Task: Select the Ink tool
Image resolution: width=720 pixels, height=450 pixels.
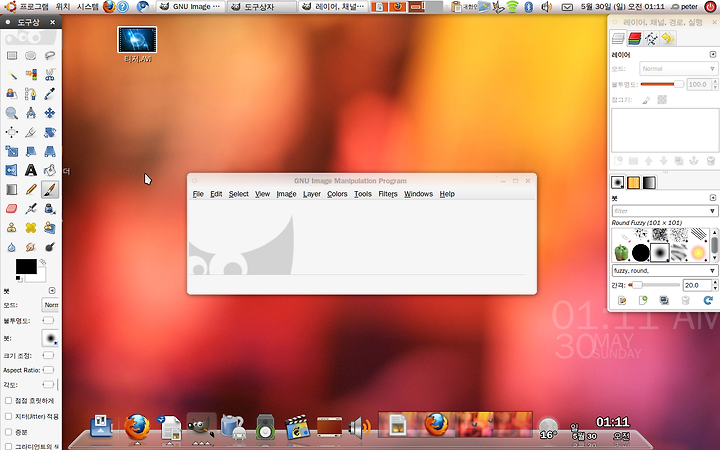Action: [x=50, y=208]
